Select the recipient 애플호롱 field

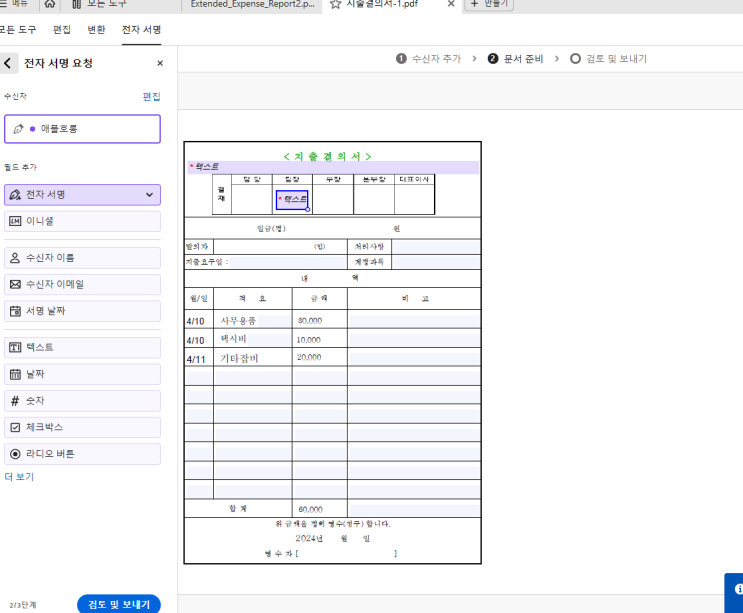(82, 129)
